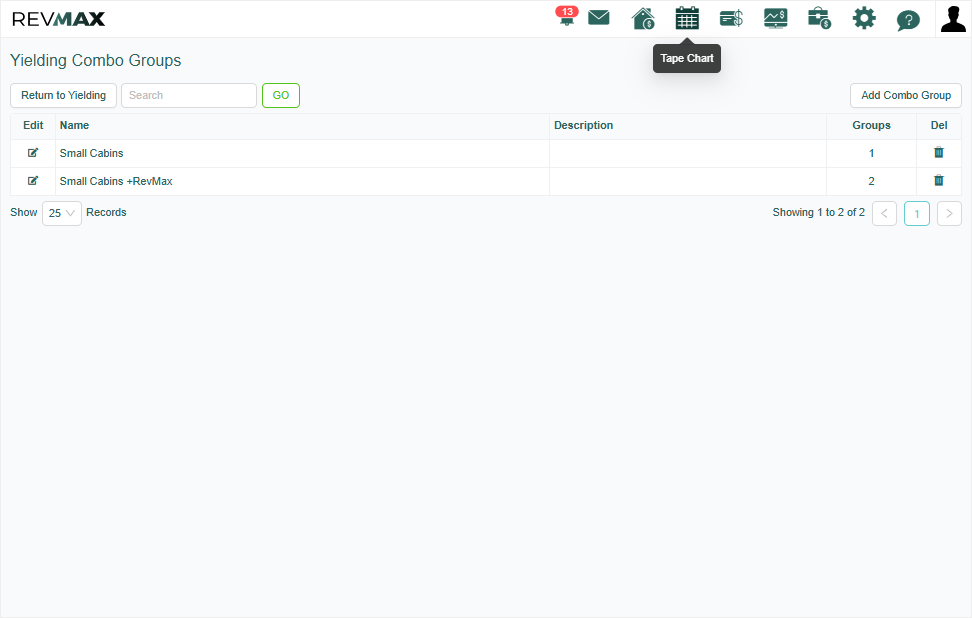972x618 pixels.
Task: Open the notifications bell with 13 badge
Action: click(x=567, y=17)
